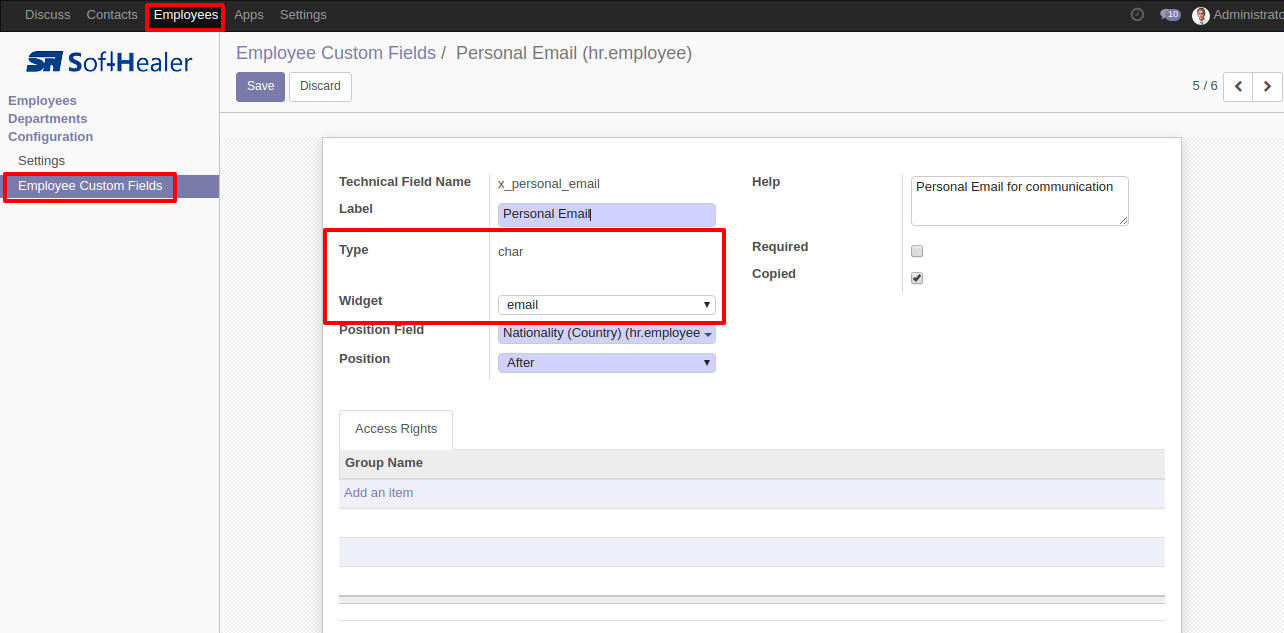The width and height of the screenshot is (1284, 633).
Task: Click the SoftHealer logo
Action: (x=109, y=62)
